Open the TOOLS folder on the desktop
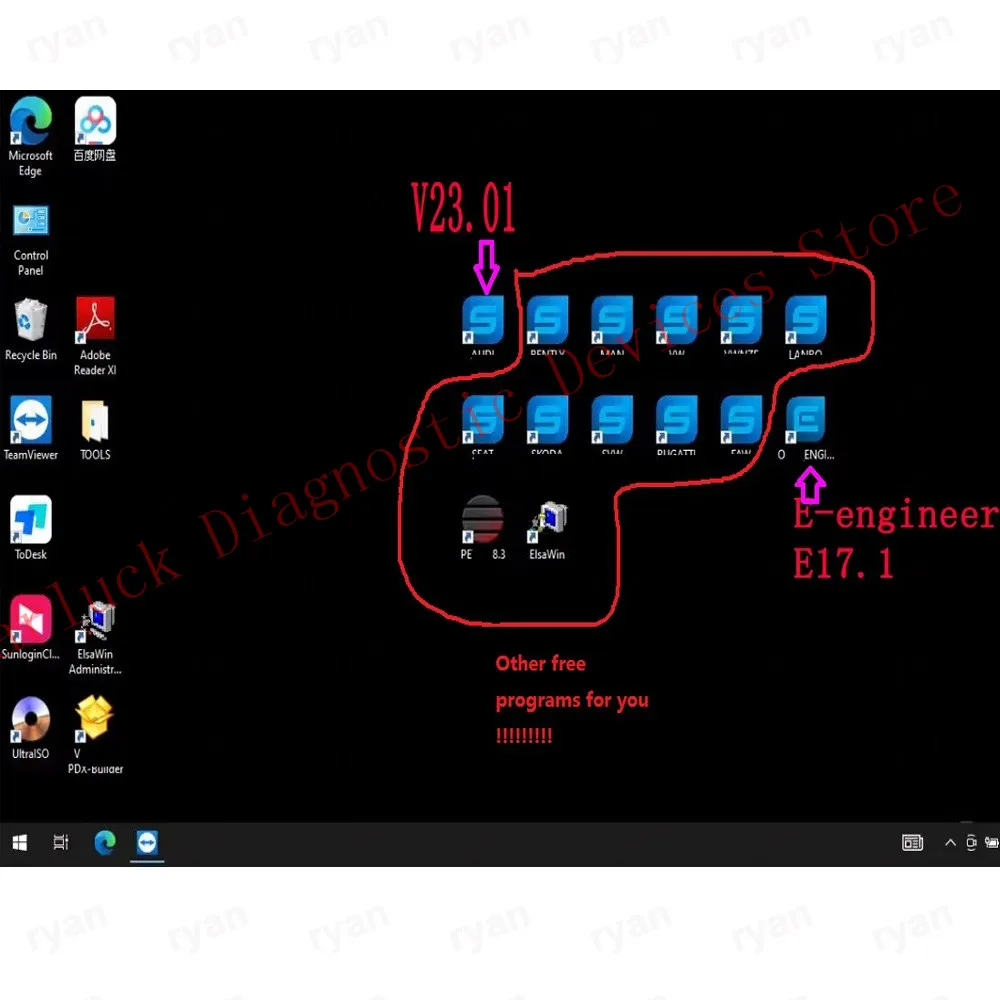This screenshot has height=1000, width=1000. [x=95, y=429]
